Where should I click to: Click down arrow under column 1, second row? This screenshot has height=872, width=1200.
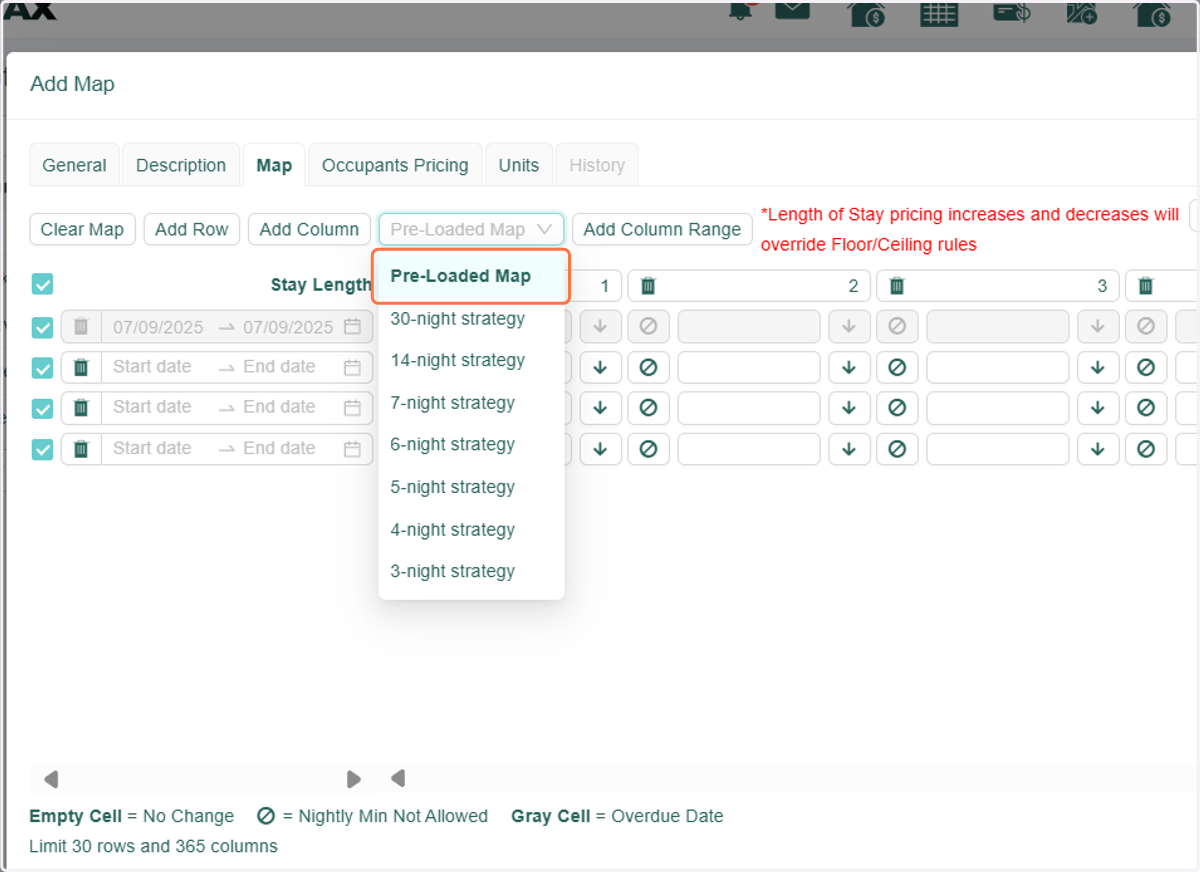[x=600, y=367]
